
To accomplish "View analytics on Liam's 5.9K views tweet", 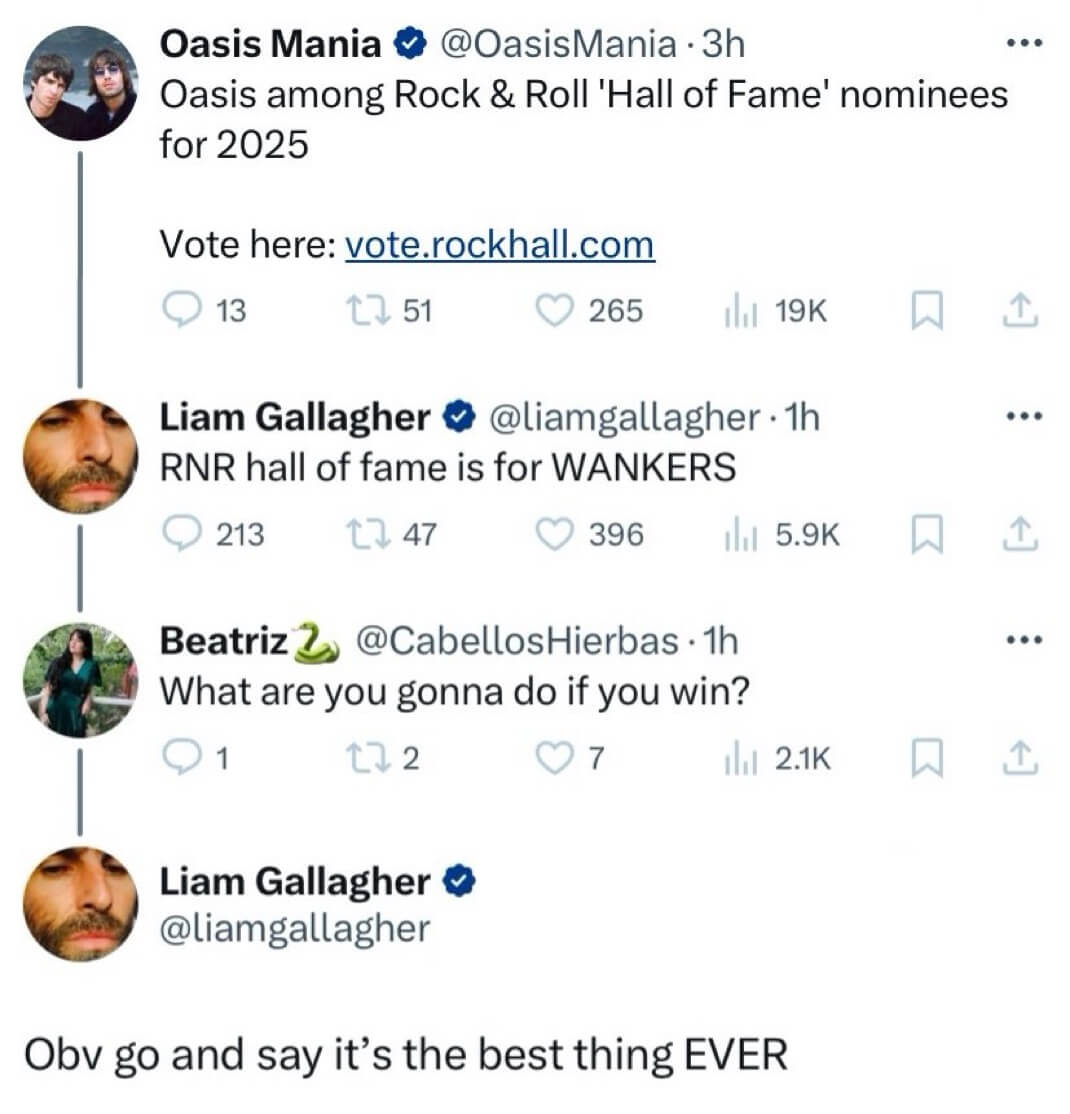I will [737, 537].
